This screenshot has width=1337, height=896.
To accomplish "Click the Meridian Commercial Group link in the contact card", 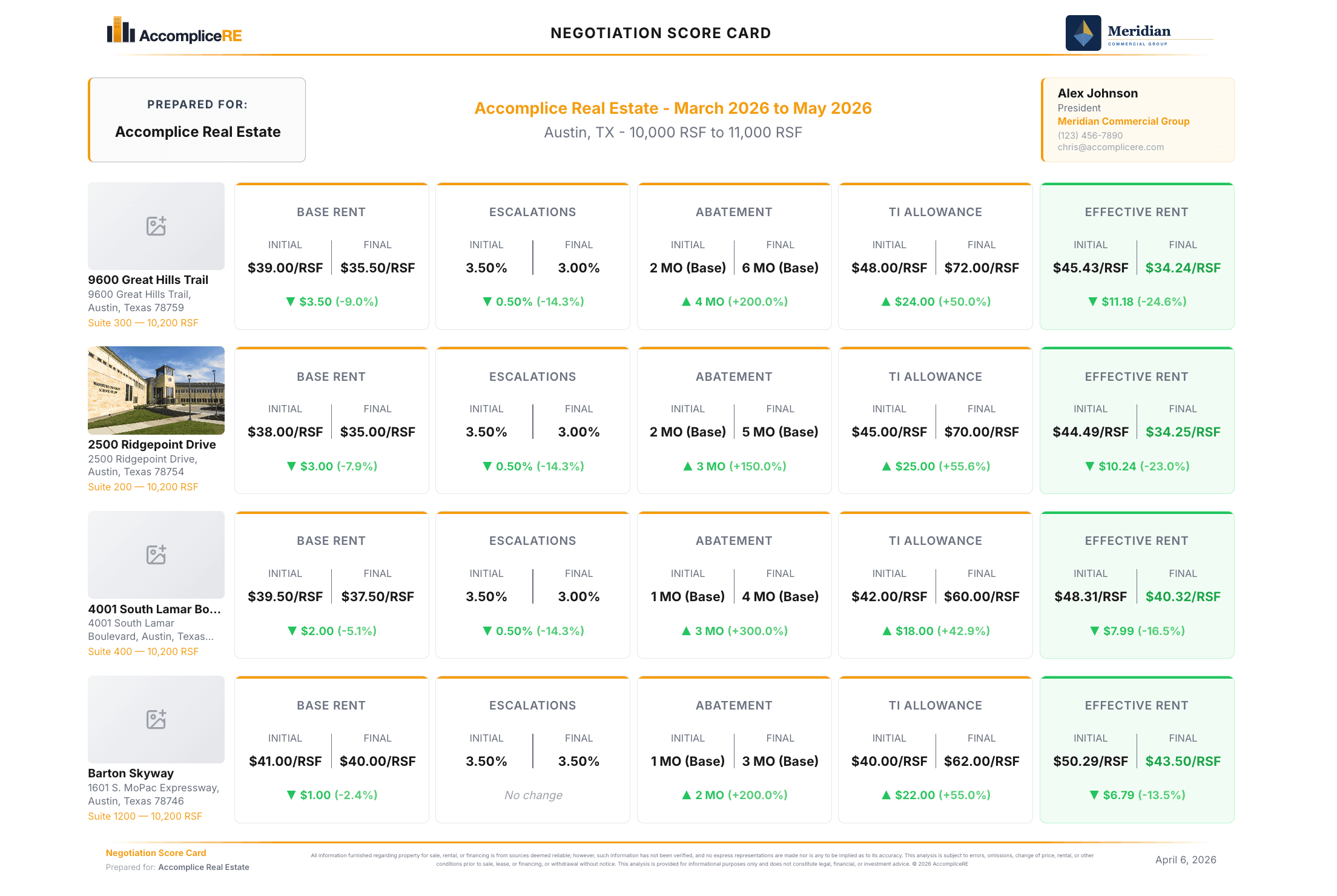I will click(1124, 121).
